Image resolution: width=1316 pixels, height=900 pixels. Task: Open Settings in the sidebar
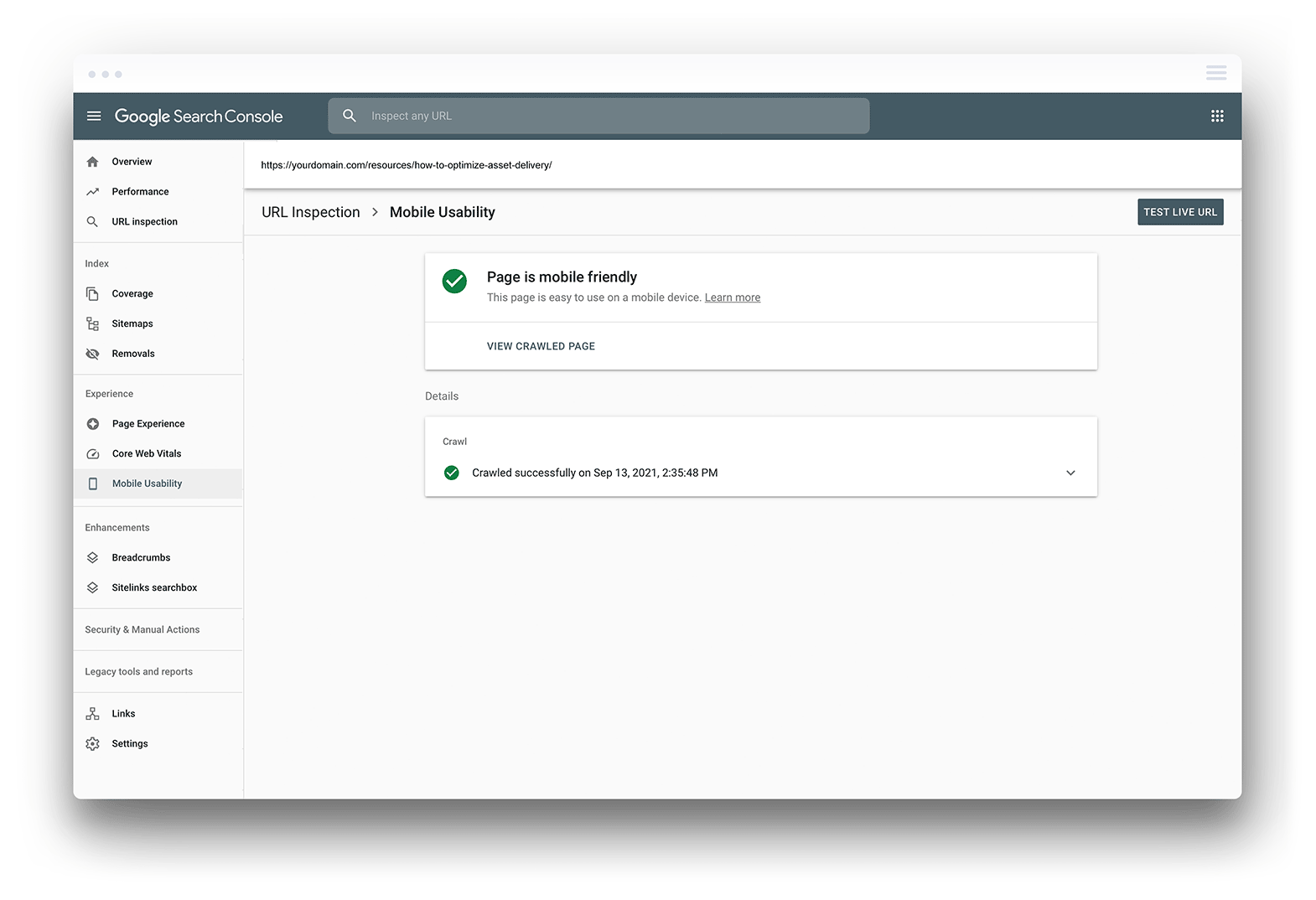coord(158,744)
